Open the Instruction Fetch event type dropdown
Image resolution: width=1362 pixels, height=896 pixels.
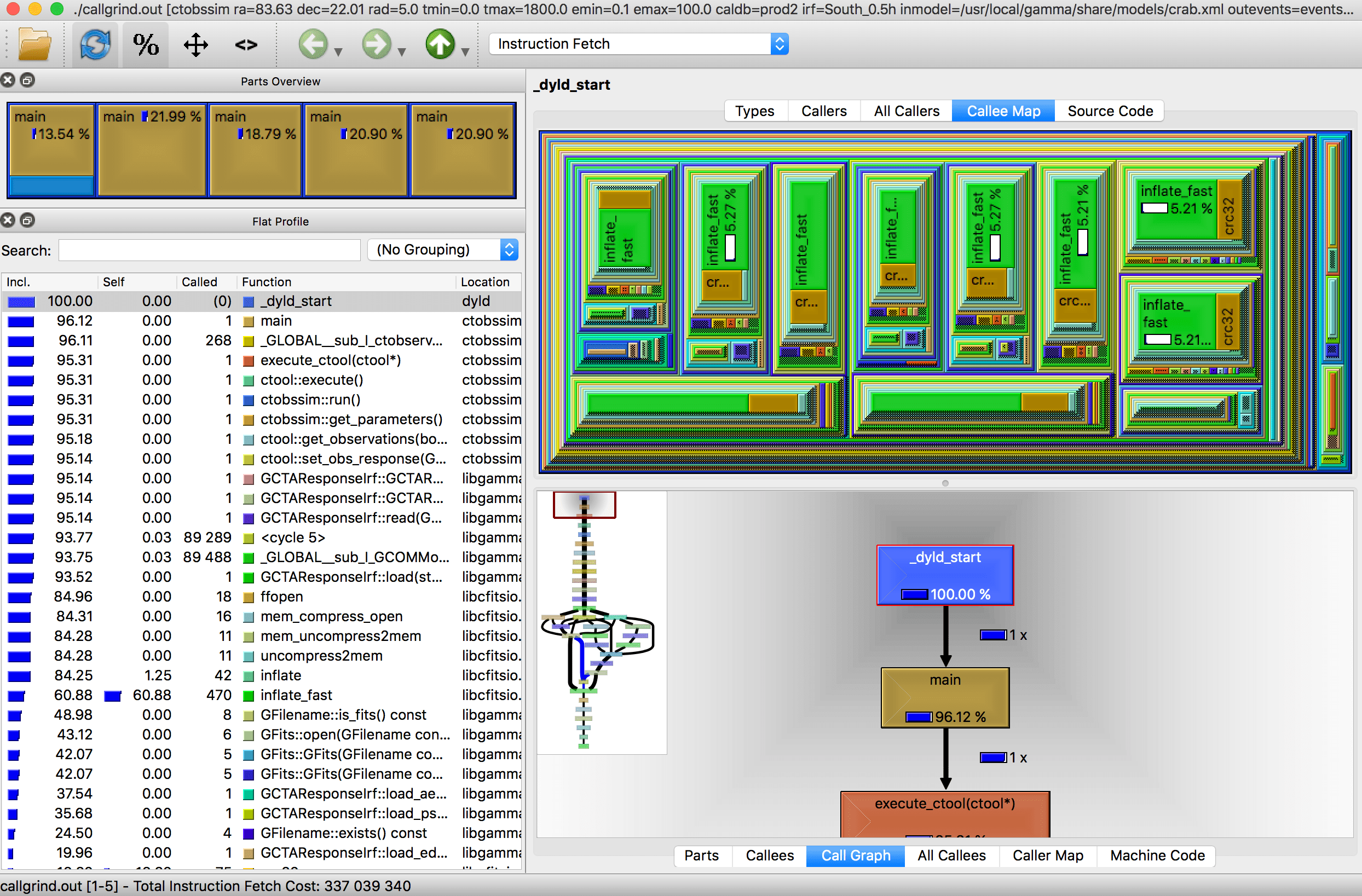638,44
